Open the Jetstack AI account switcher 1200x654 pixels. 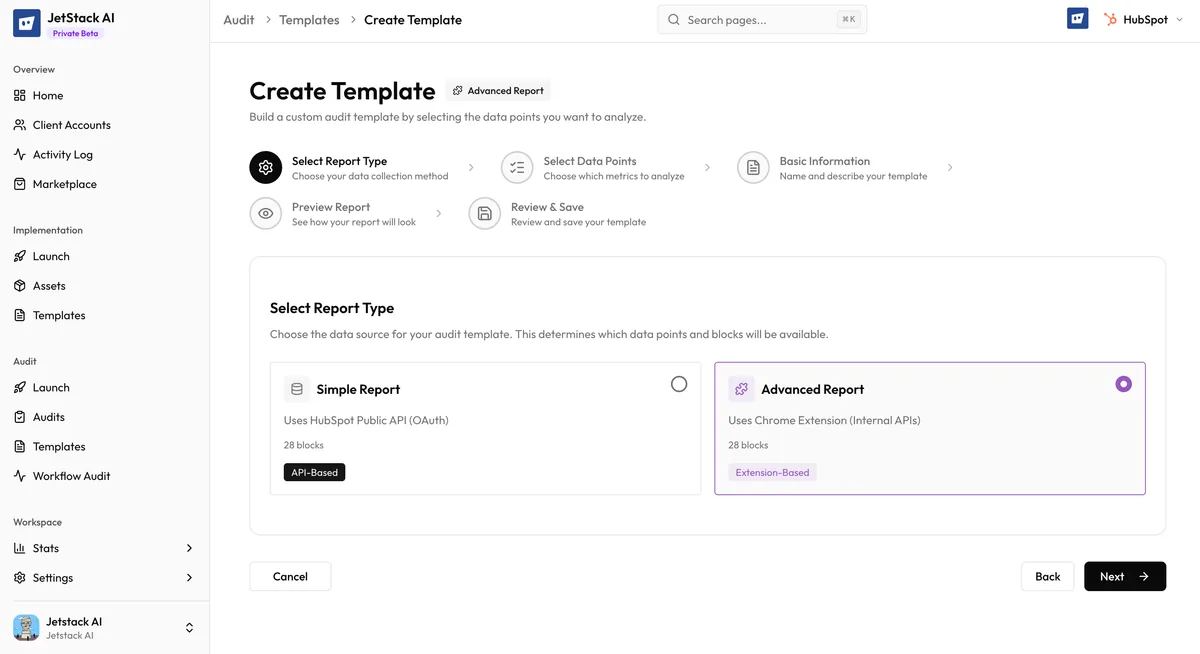[189, 627]
